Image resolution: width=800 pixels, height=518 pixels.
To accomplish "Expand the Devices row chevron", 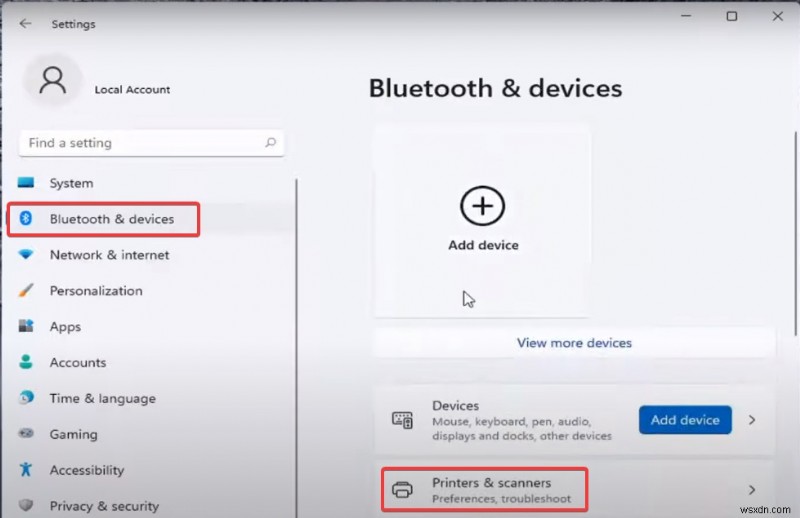I will click(x=753, y=420).
